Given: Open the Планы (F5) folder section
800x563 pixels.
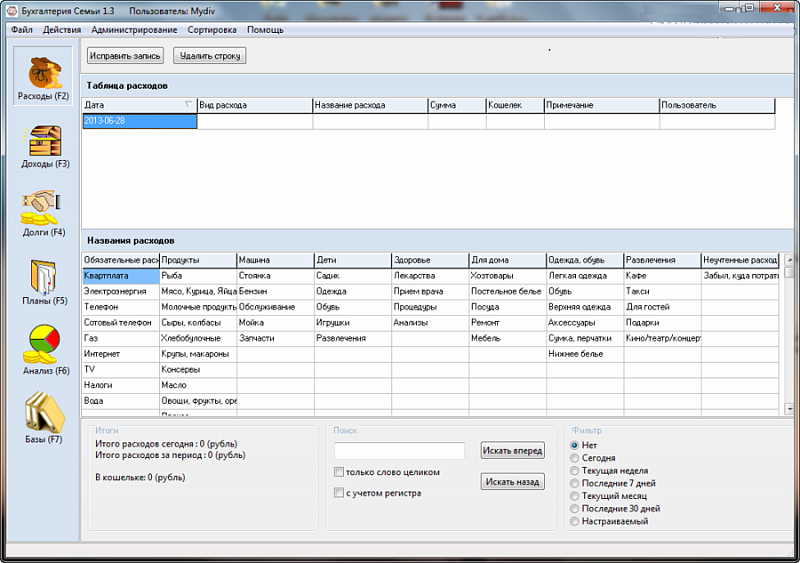Looking at the screenshot, I should (44, 282).
